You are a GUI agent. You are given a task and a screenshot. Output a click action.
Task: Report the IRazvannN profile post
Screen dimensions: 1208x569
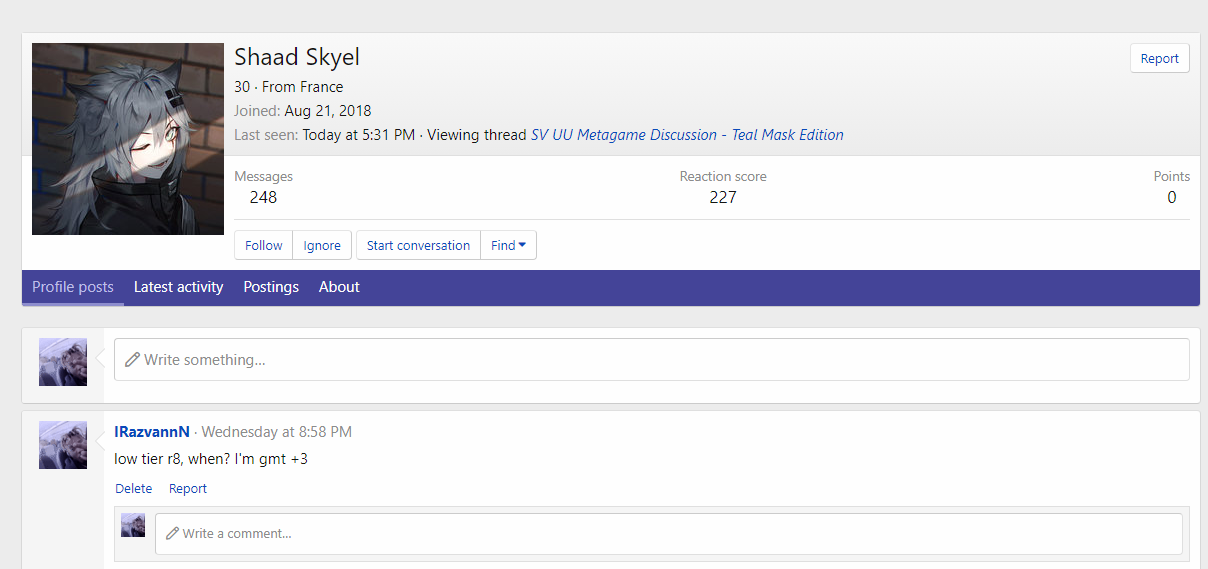pyautogui.click(x=188, y=489)
